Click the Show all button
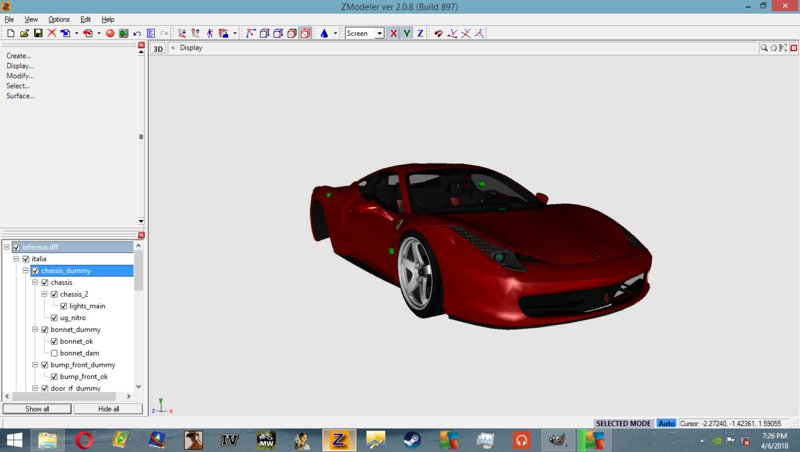 coord(37,409)
